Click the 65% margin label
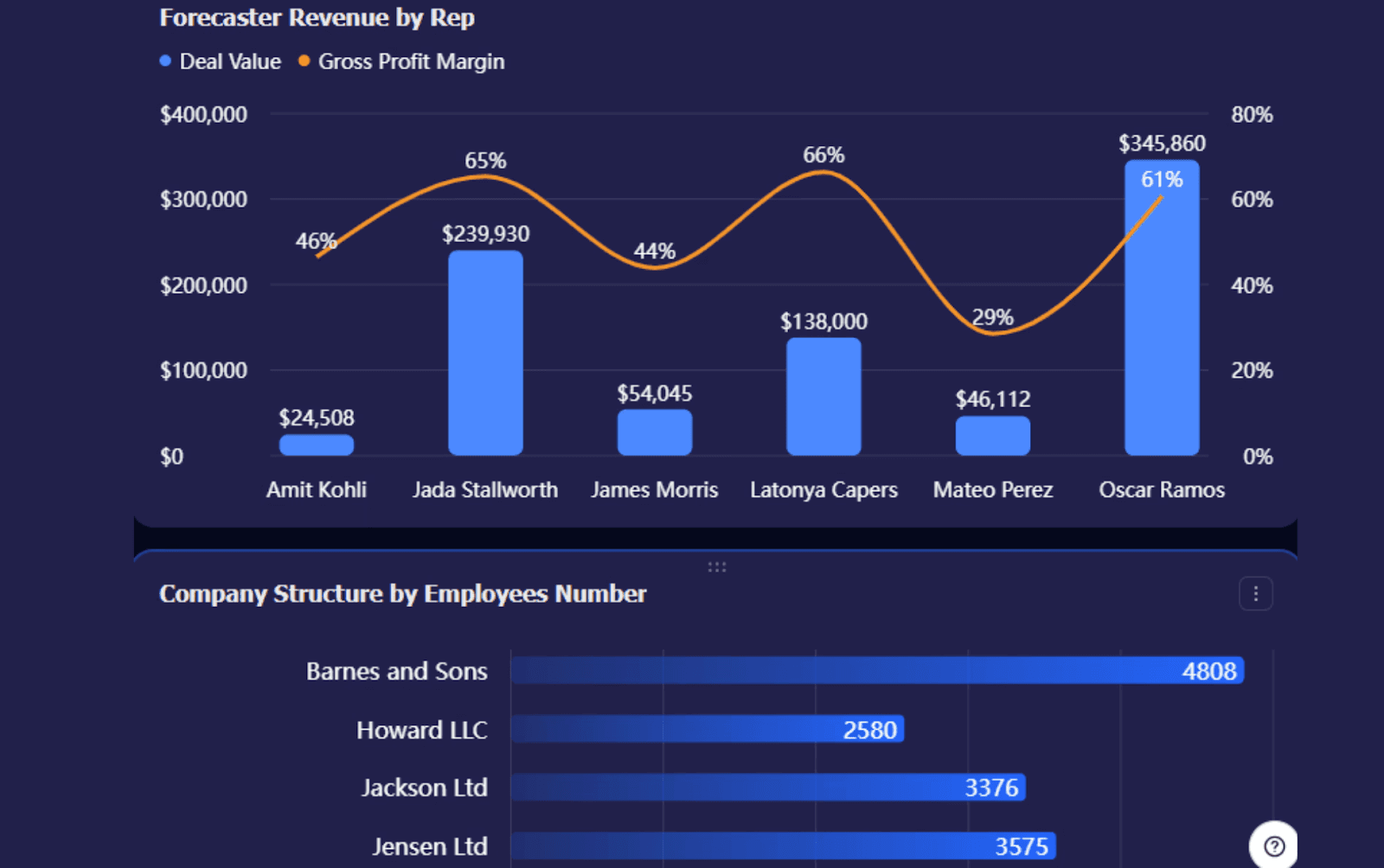 (485, 161)
